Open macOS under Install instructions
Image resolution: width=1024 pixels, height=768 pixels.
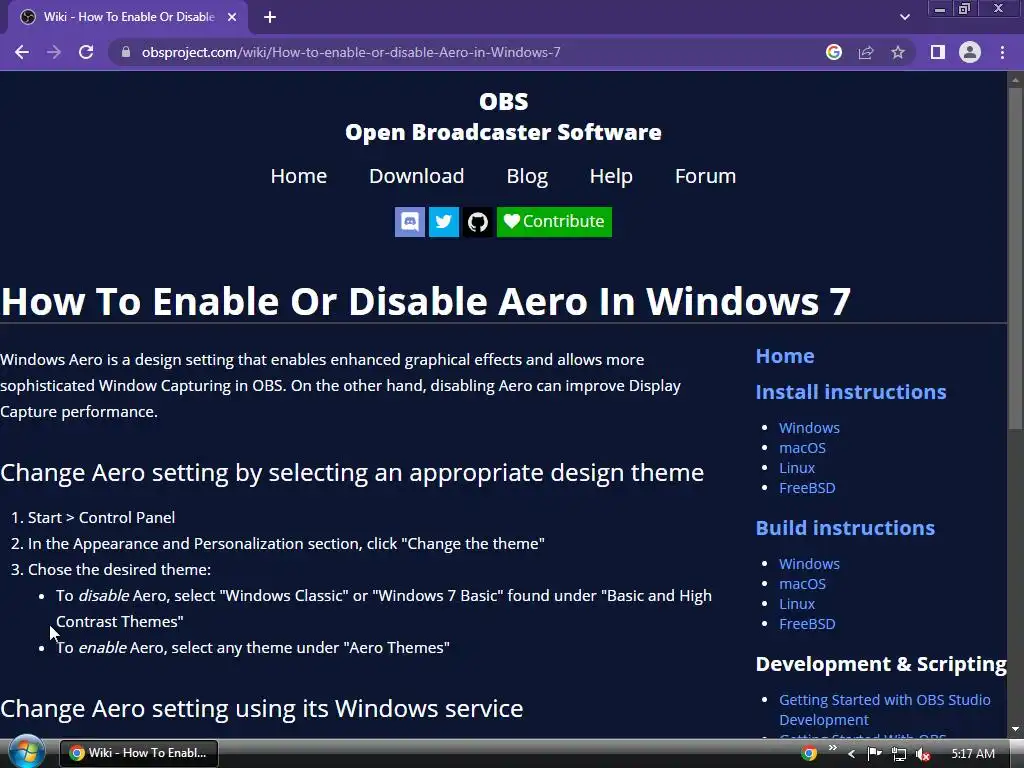[x=803, y=448]
